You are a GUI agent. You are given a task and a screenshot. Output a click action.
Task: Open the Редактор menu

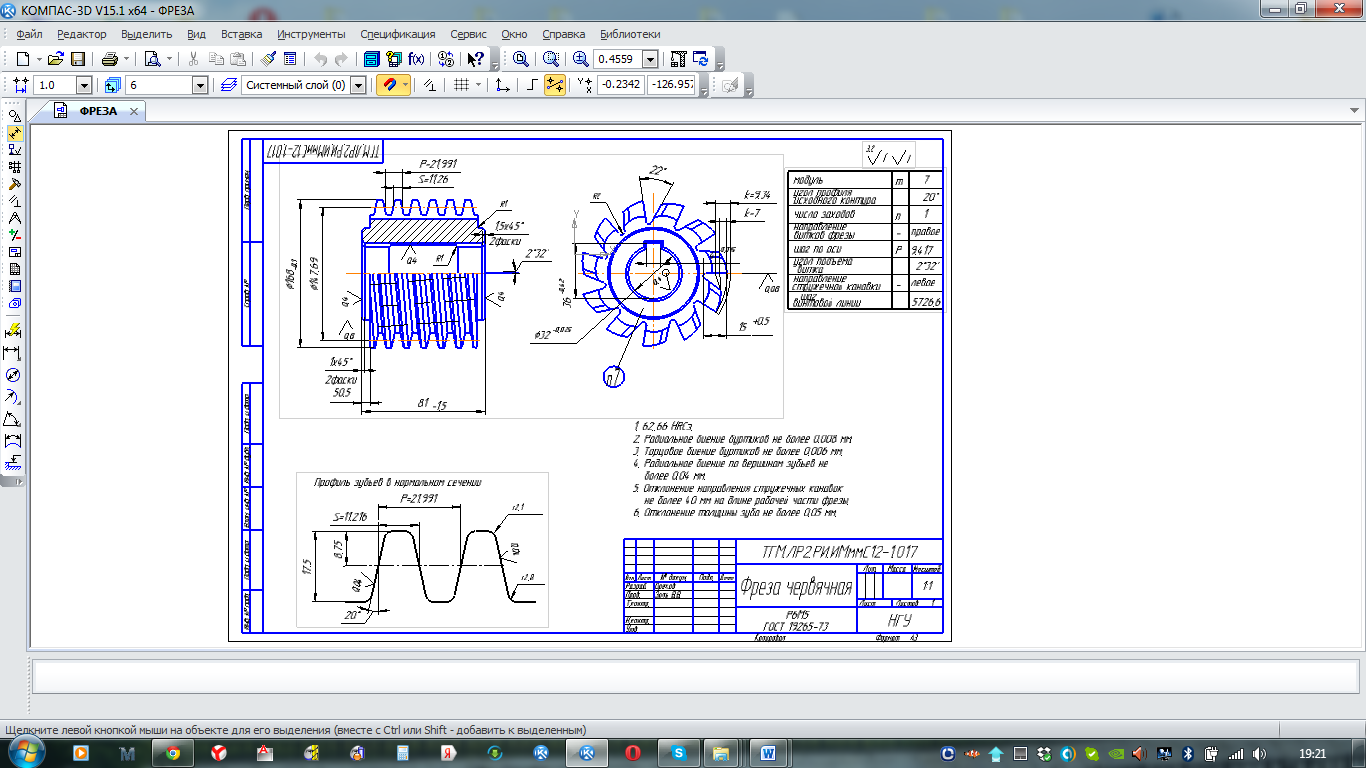point(81,33)
